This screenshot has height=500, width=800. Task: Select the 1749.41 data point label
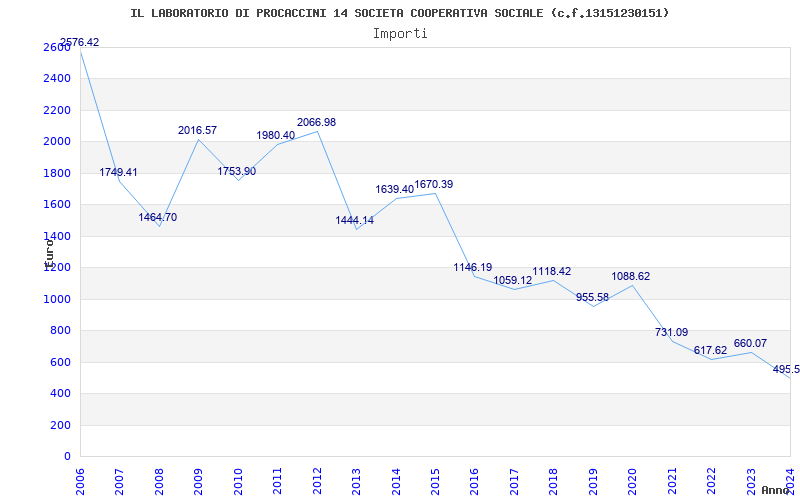[118, 172]
